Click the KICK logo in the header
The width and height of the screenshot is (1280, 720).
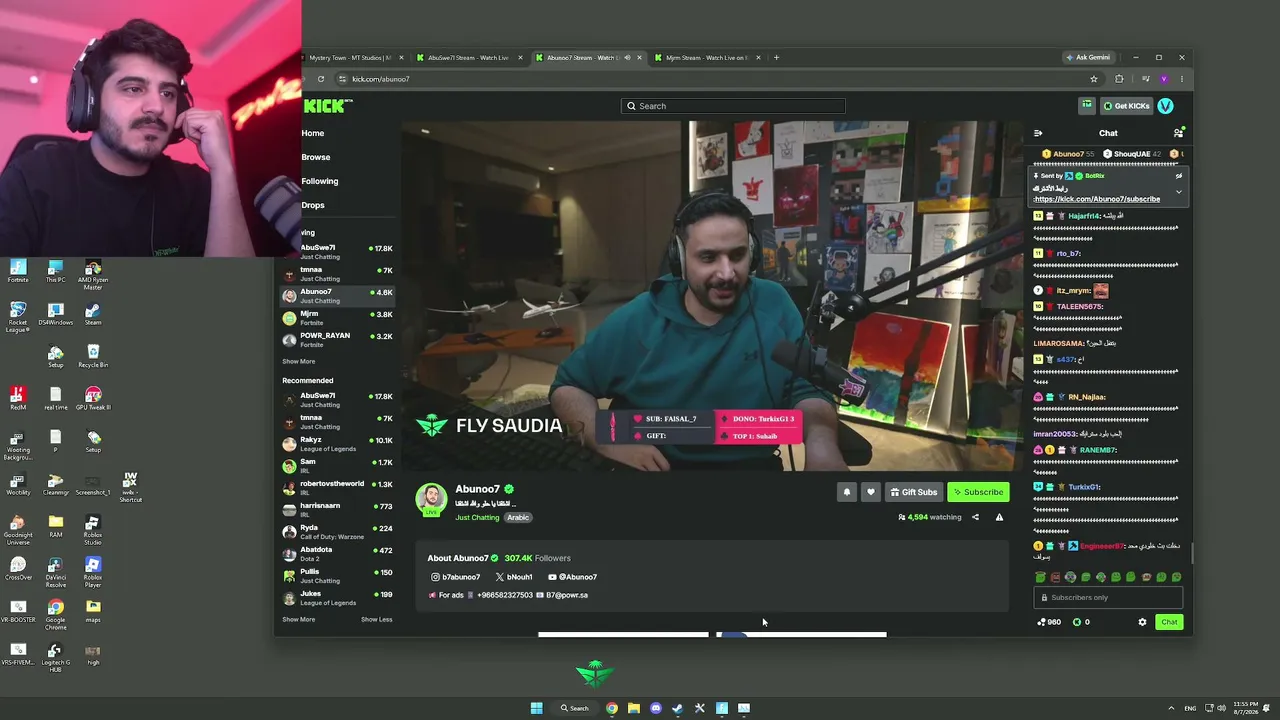point(326,106)
